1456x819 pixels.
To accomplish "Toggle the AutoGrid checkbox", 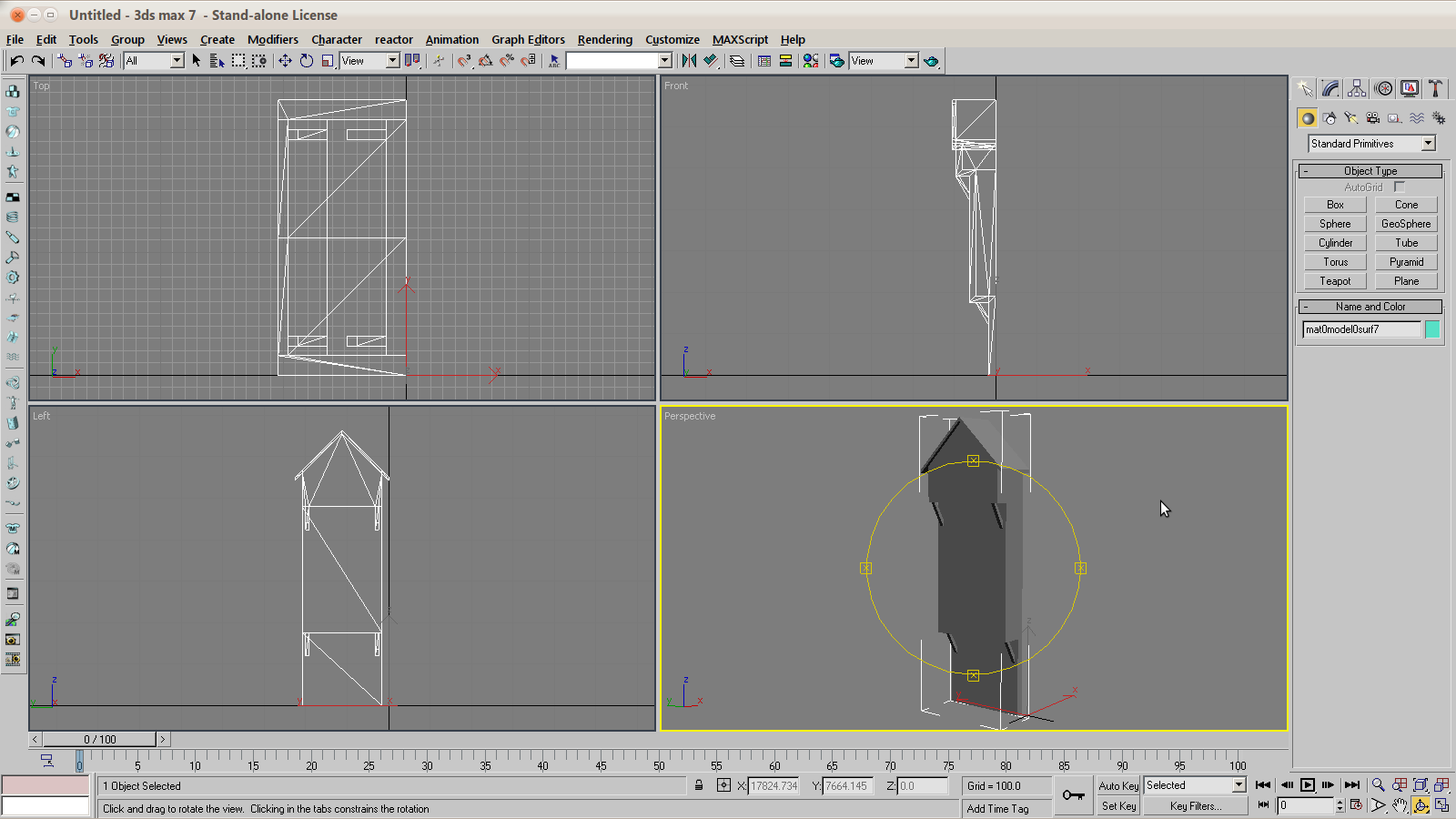I will point(1400,187).
